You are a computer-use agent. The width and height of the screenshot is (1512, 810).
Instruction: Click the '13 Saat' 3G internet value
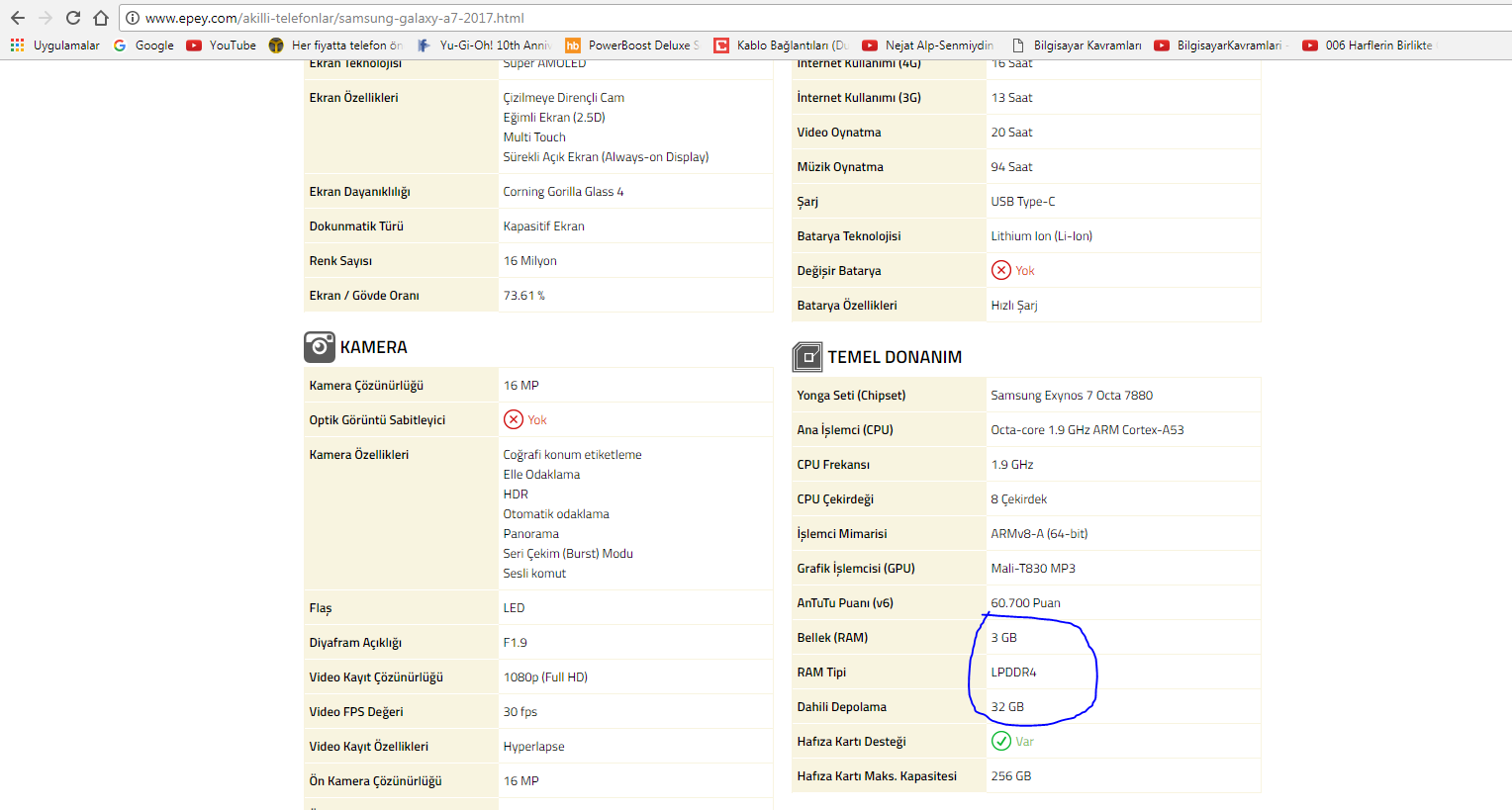click(x=1012, y=98)
